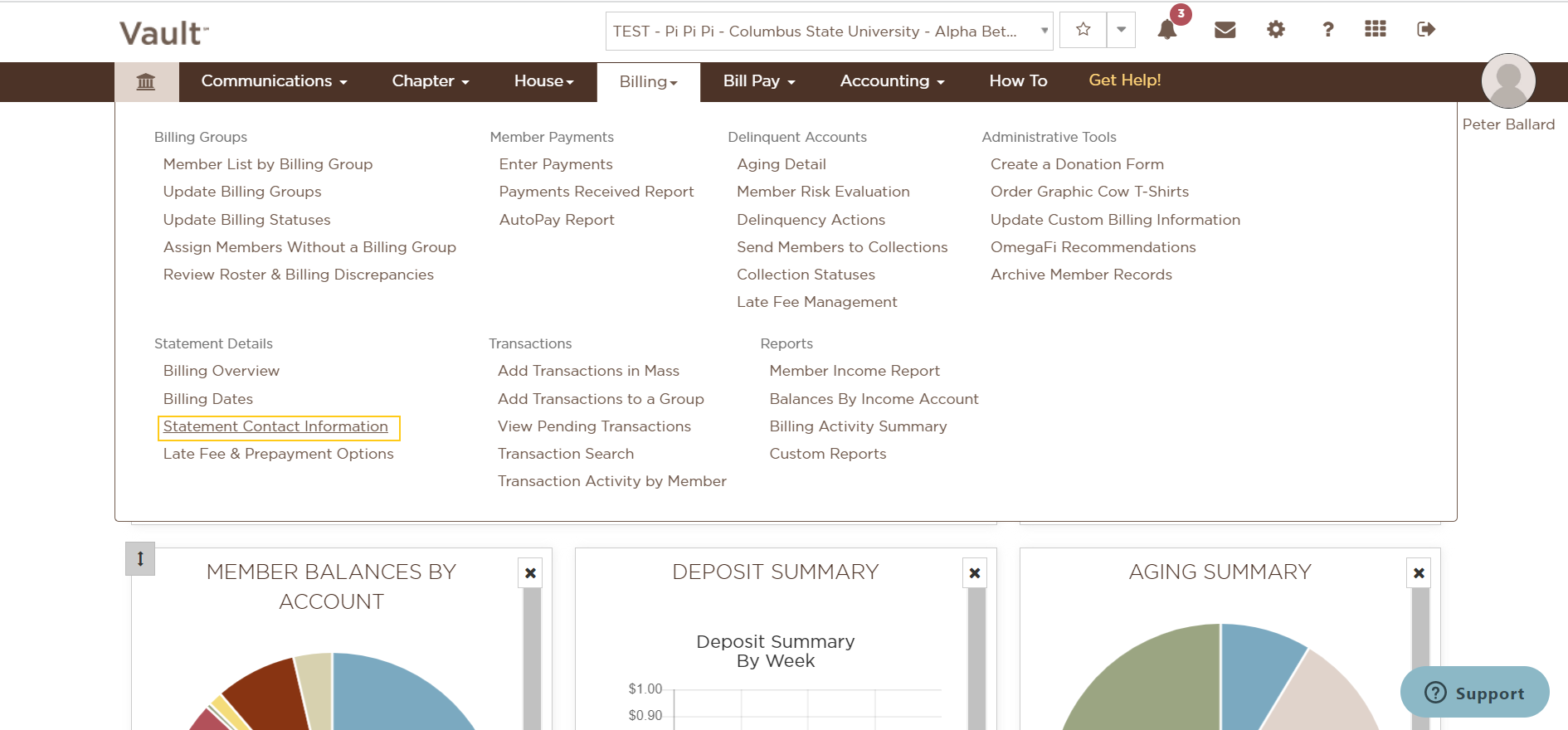Expand the favorites dropdown arrow
1568x730 pixels.
coord(1121,30)
